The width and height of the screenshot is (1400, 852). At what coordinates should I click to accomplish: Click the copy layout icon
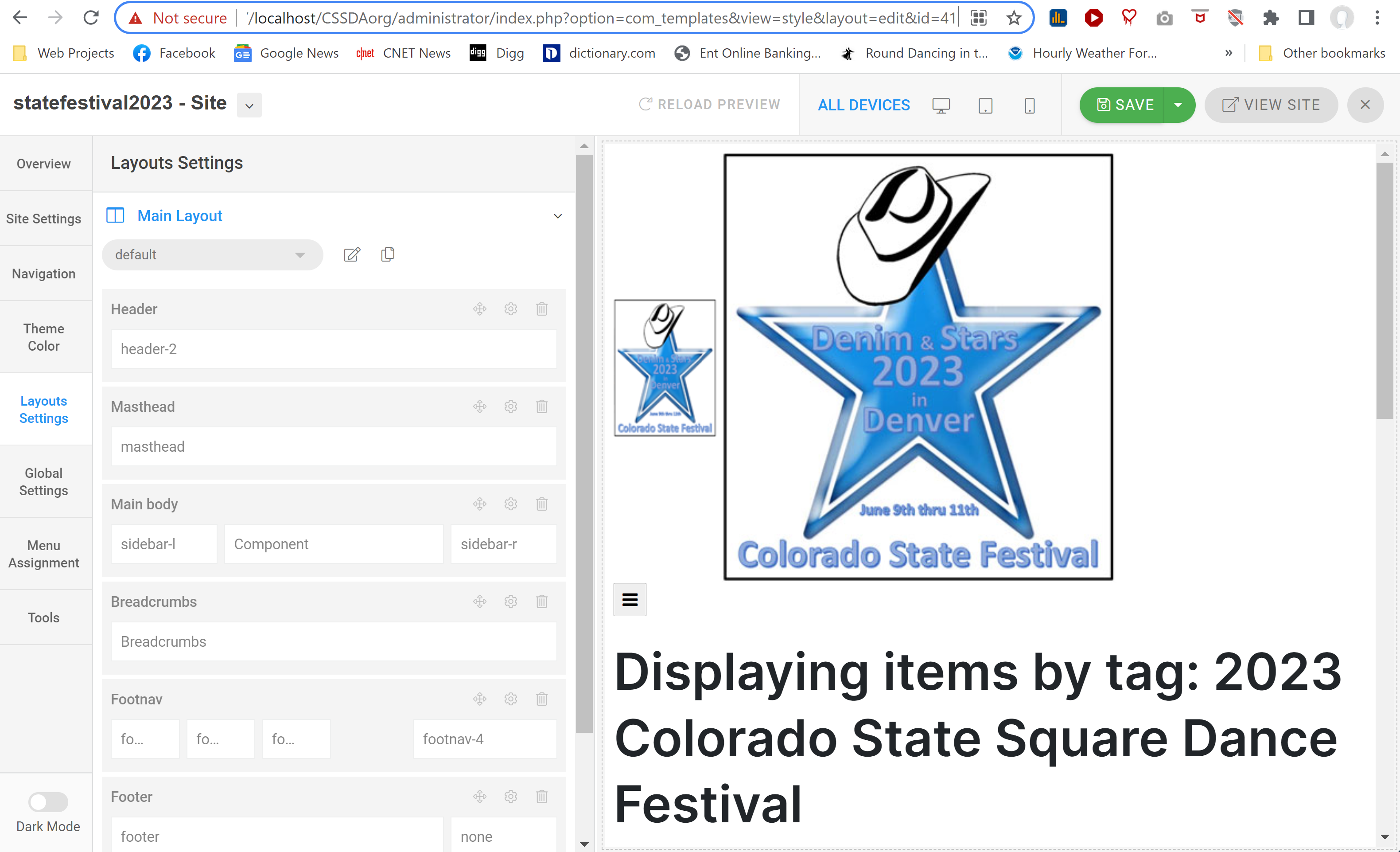tap(388, 254)
